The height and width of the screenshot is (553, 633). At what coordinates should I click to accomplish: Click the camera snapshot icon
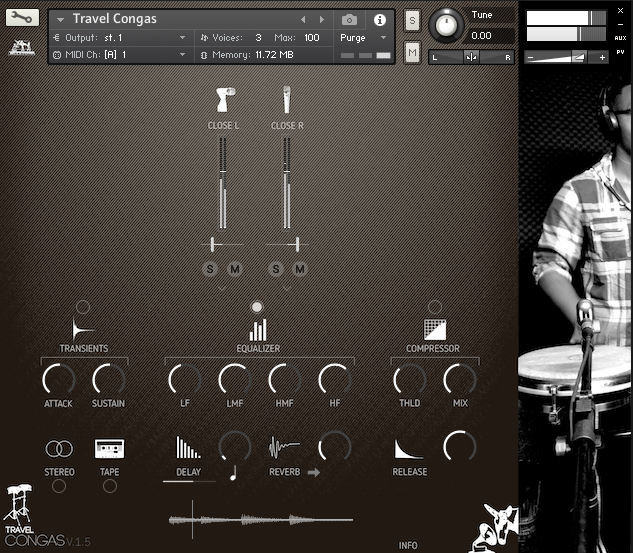pos(349,20)
